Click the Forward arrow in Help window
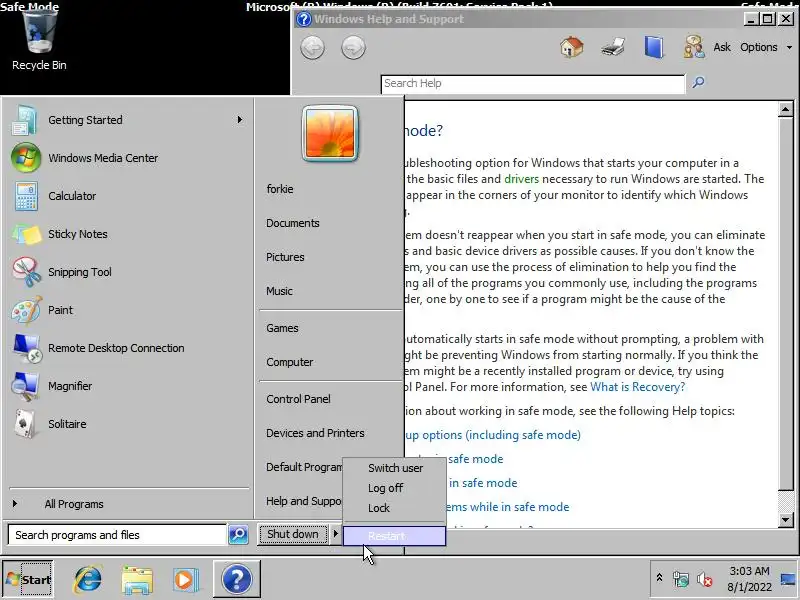The image size is (800, 600). point(353,48)
